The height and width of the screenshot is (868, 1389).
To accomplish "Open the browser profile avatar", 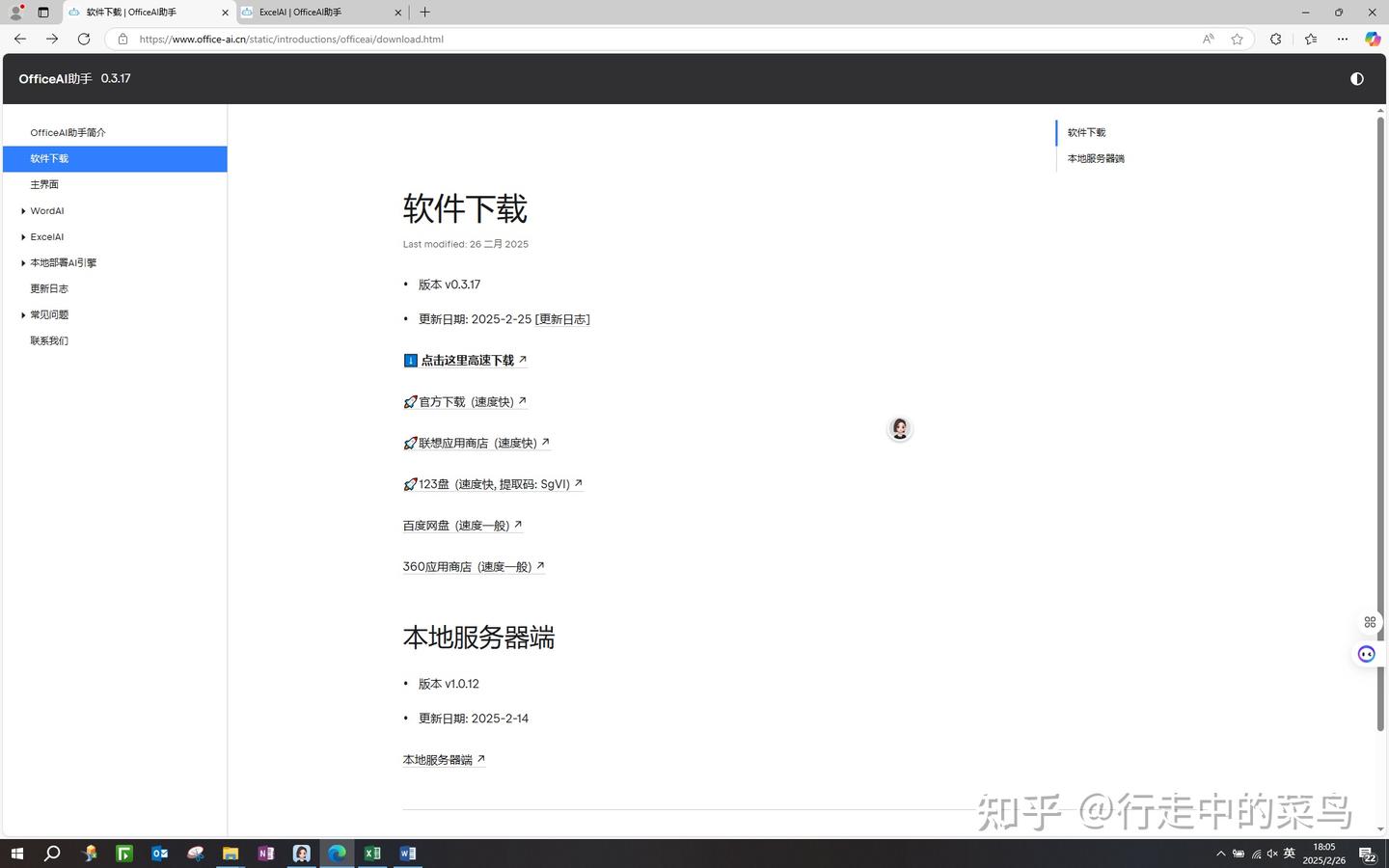I will pos(15,13).
